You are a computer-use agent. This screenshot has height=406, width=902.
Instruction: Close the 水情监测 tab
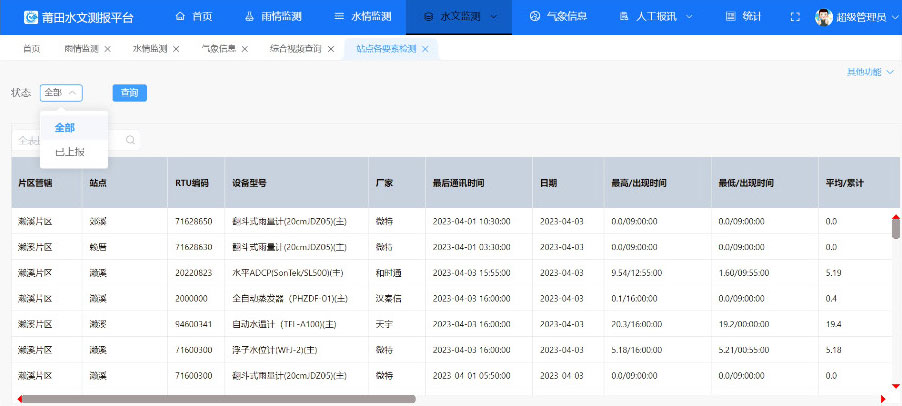pyautogui.click(x=176, y=49)
